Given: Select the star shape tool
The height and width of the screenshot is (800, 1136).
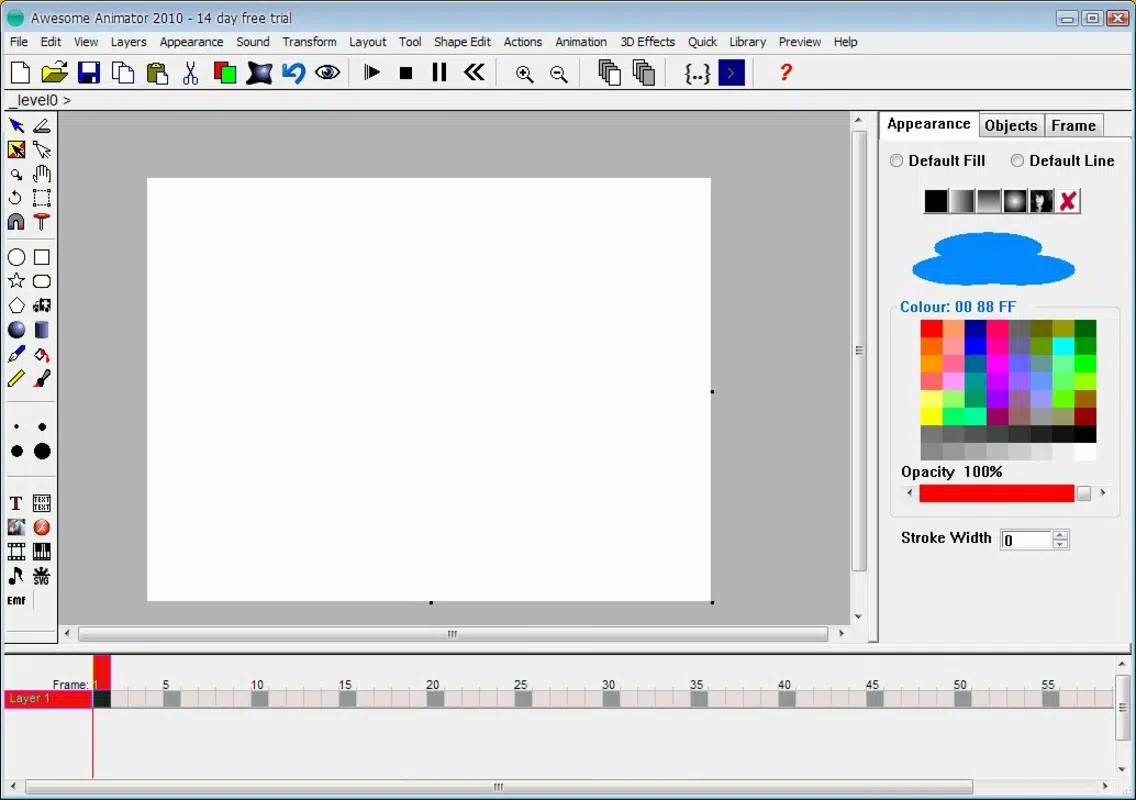Looking at the screenshot, I should [x=16, y=281].
